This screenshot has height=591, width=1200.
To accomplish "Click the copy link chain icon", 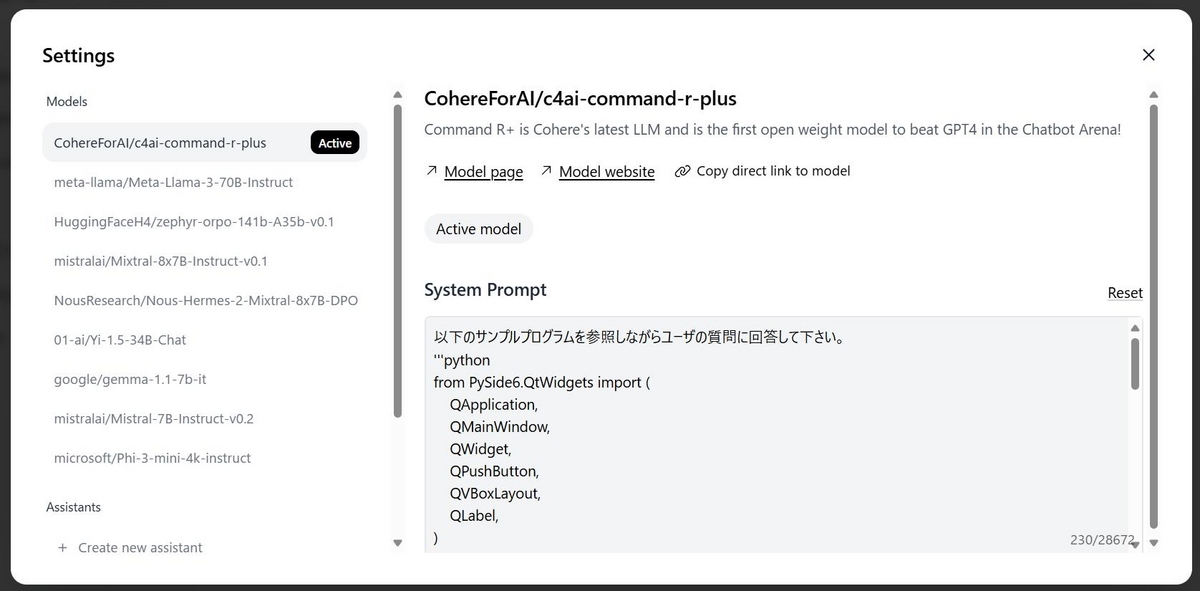I will click(x=683, y=171).
